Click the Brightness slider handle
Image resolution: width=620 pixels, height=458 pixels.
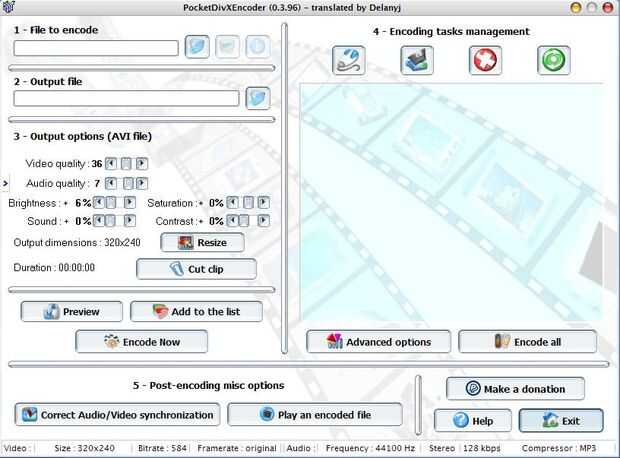[111, 203]
